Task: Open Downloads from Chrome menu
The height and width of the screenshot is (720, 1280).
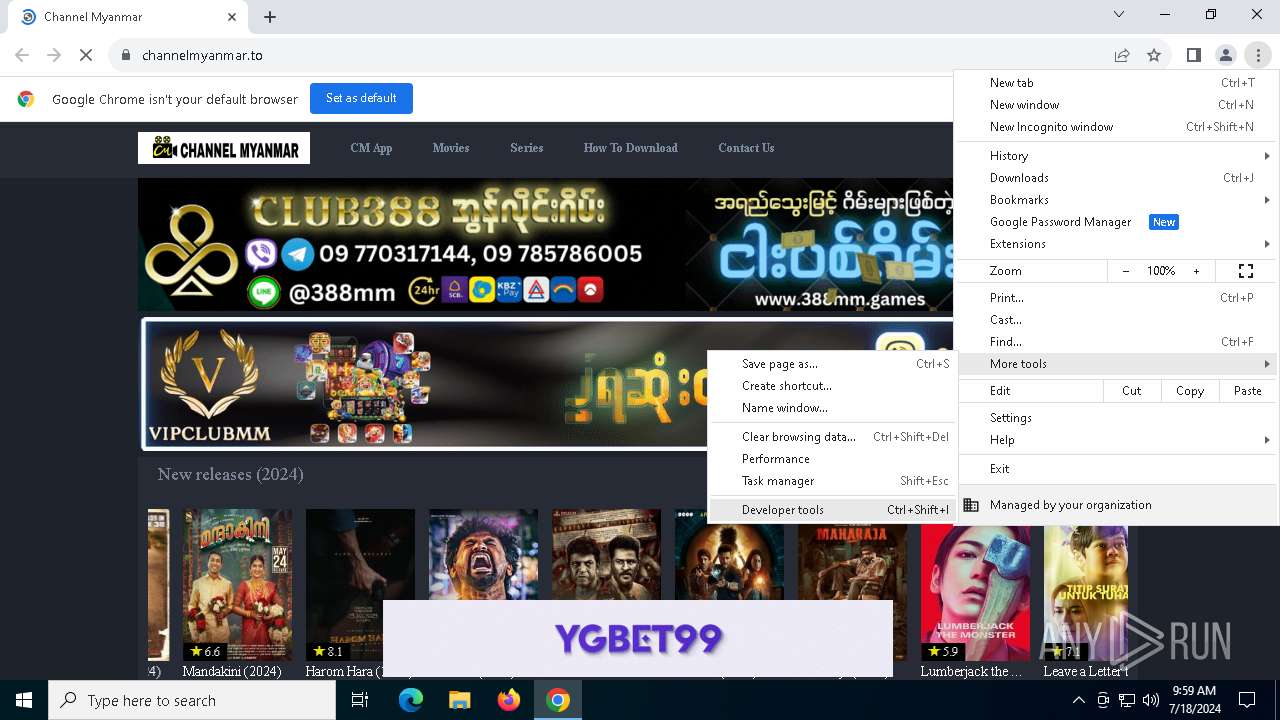Action: point(1118,178)
